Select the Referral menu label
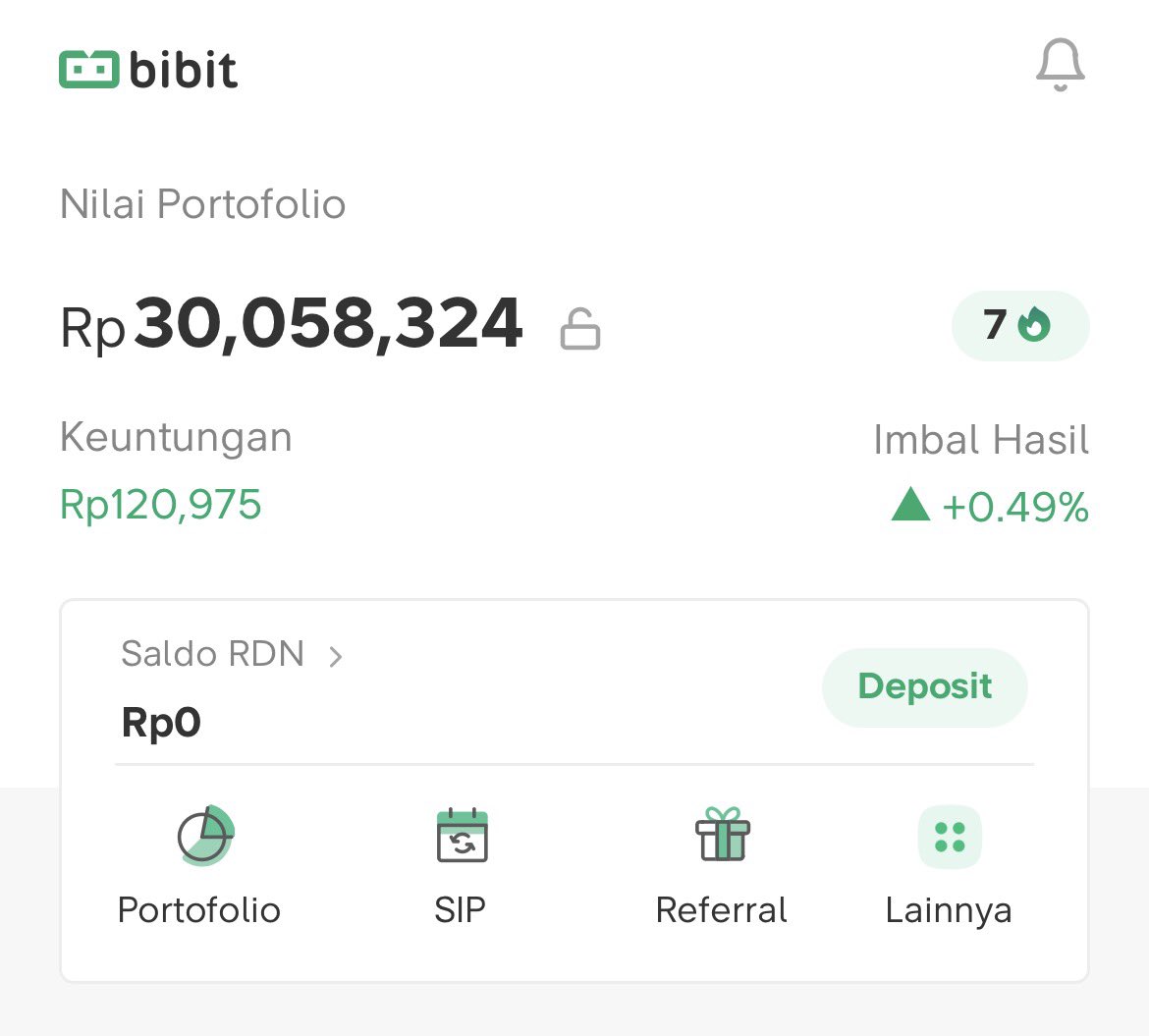 click(x=721, y=910)
